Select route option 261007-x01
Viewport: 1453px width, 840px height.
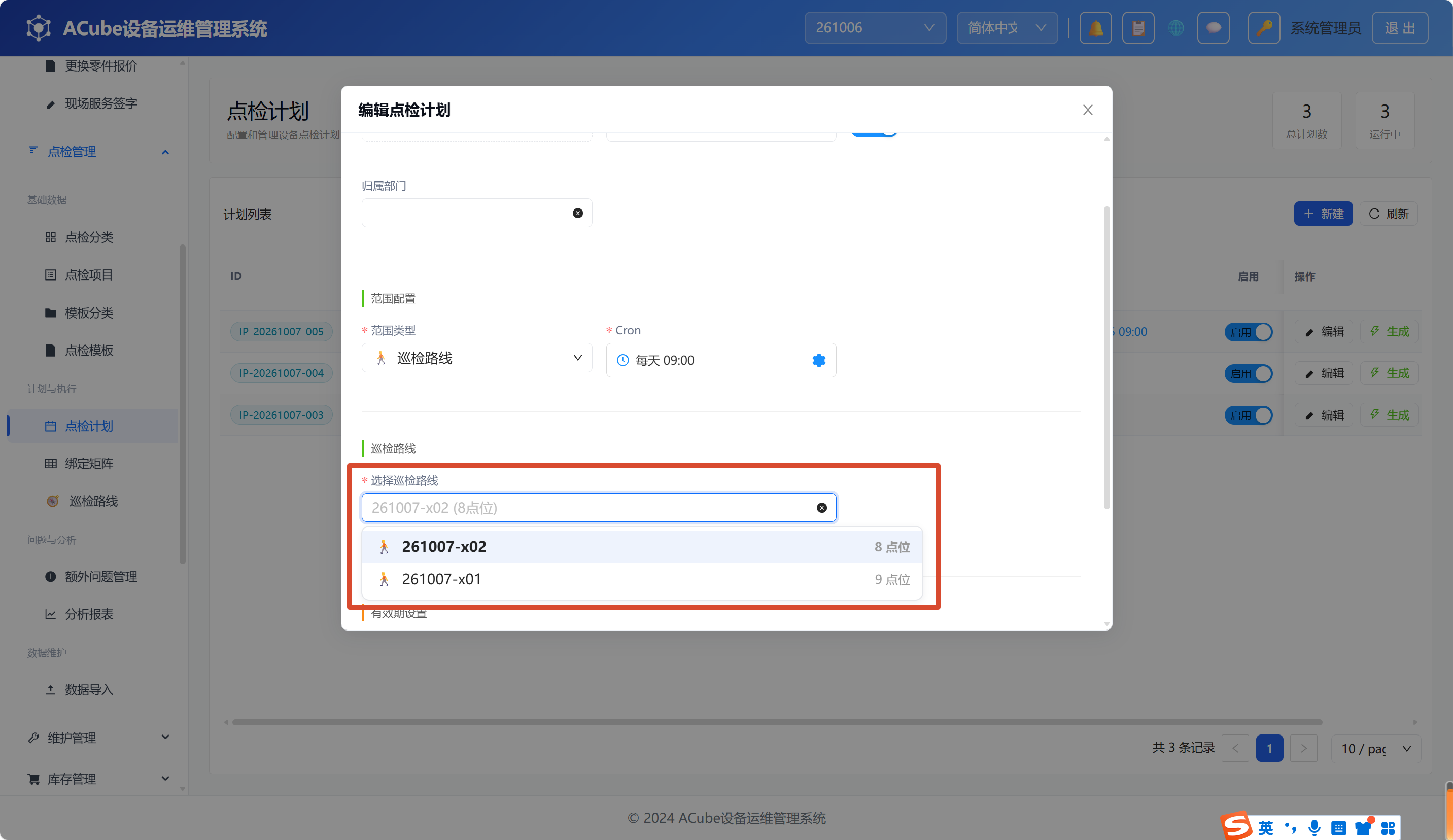pyautogui.click(x=642, y=579)
